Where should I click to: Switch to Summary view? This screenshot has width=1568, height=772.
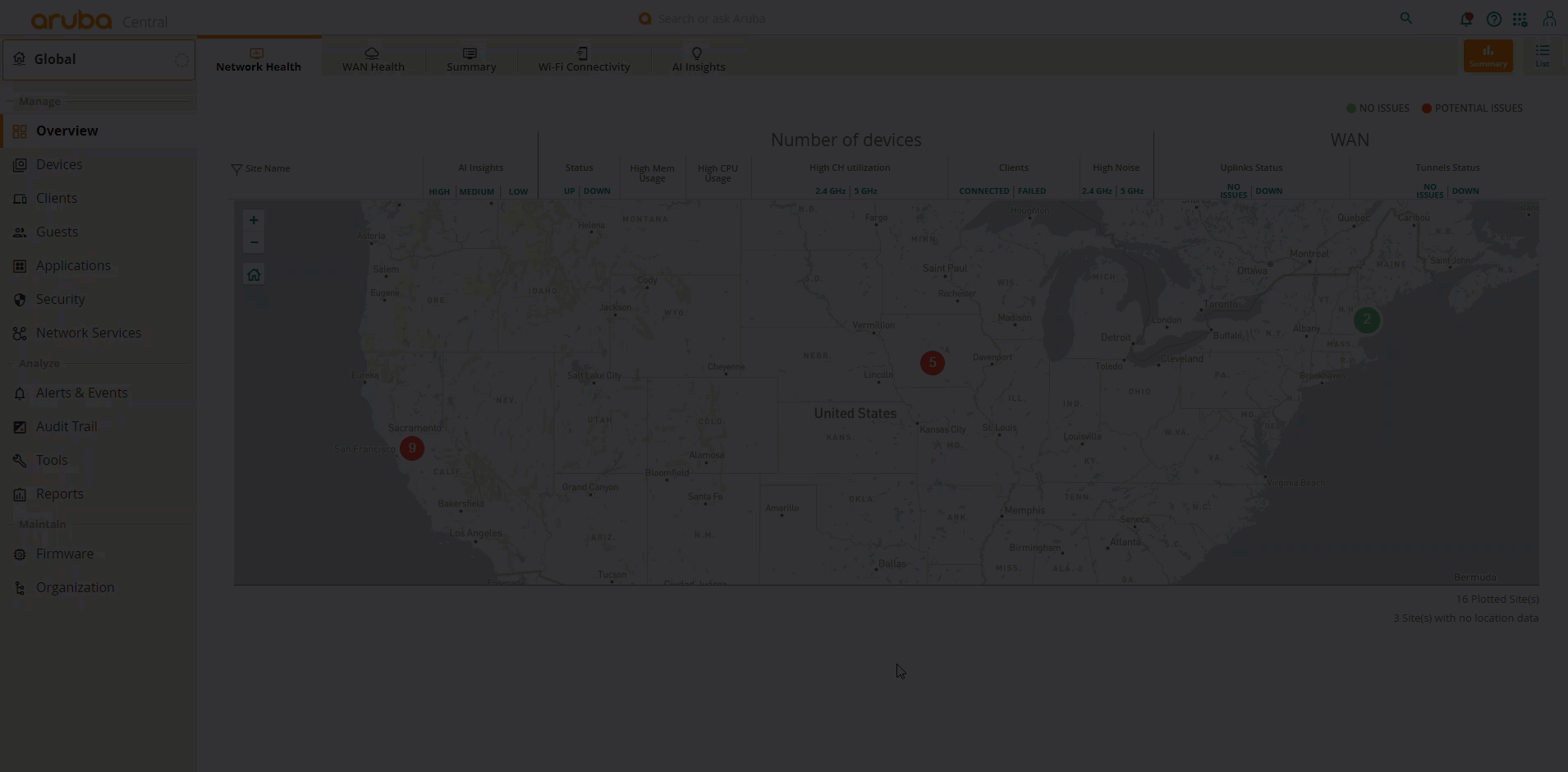1488,56
